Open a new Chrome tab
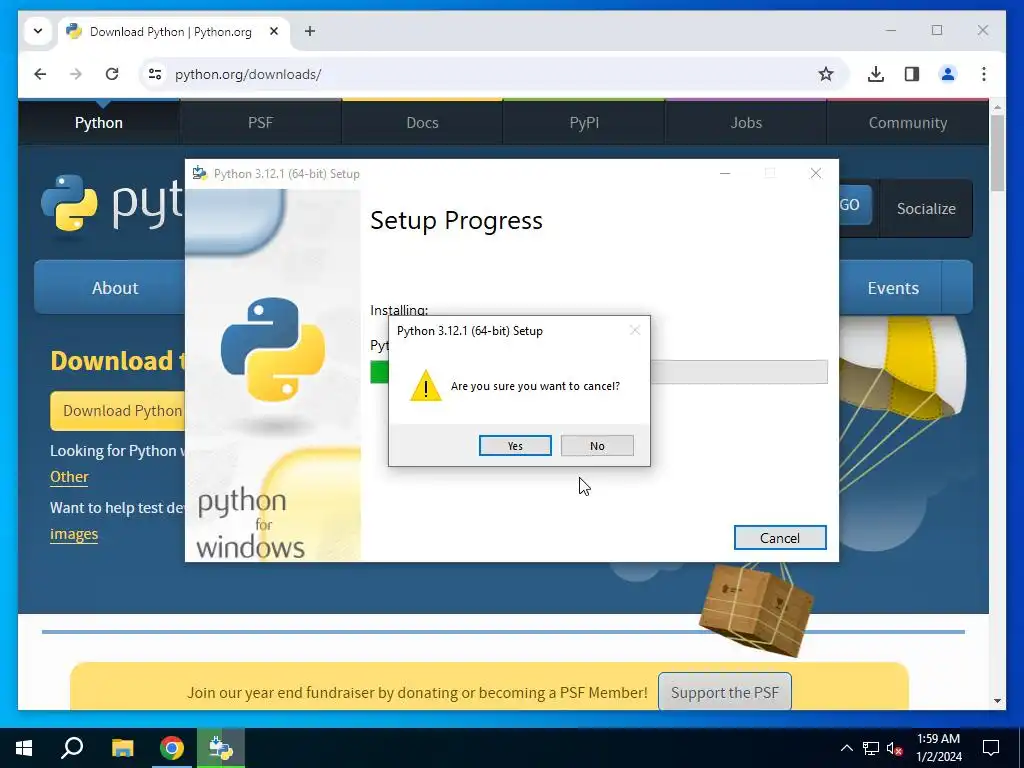The image size is (1024, 768). coord(310,31)
